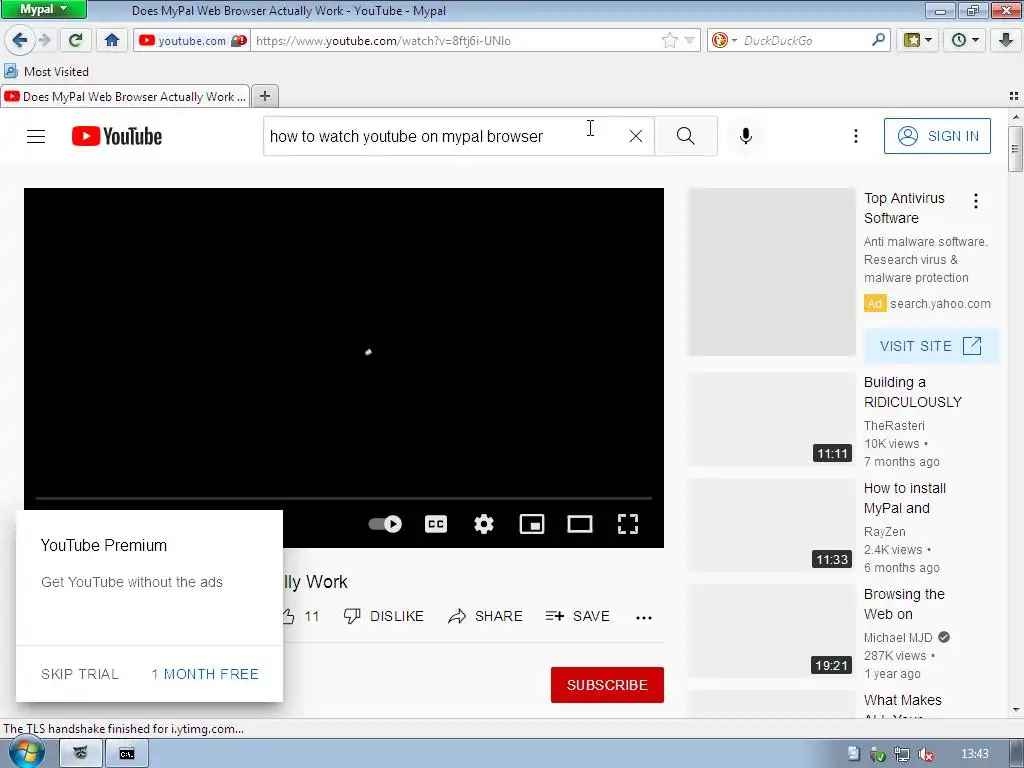This screenshot has width=1024, height=768.
Task: Open the YouTube hamburger guide menu
Action: click(36, 136)
